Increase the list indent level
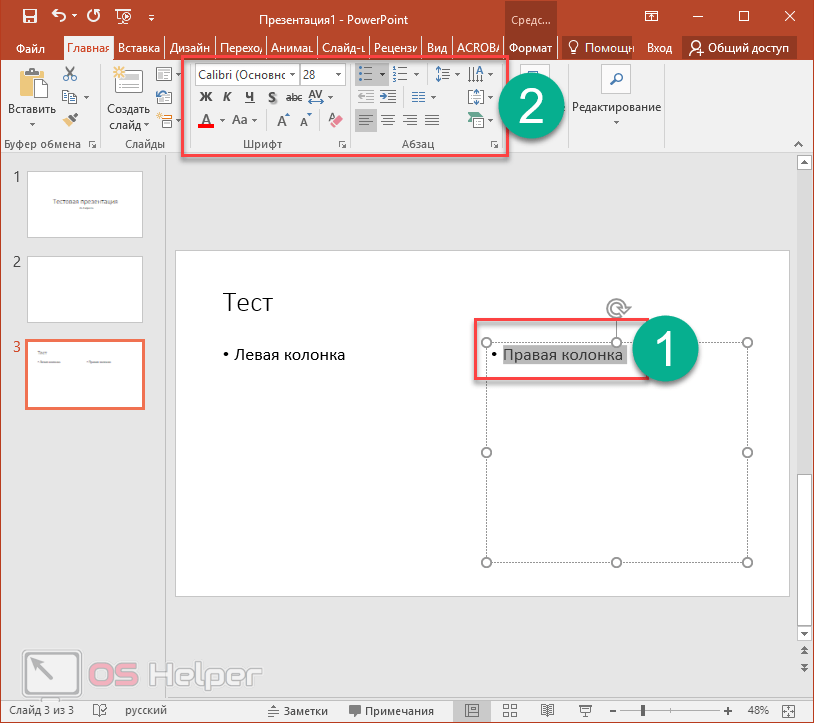Image resolution: width=814 pixels, height=723 pixels. [x=388, y=97]
